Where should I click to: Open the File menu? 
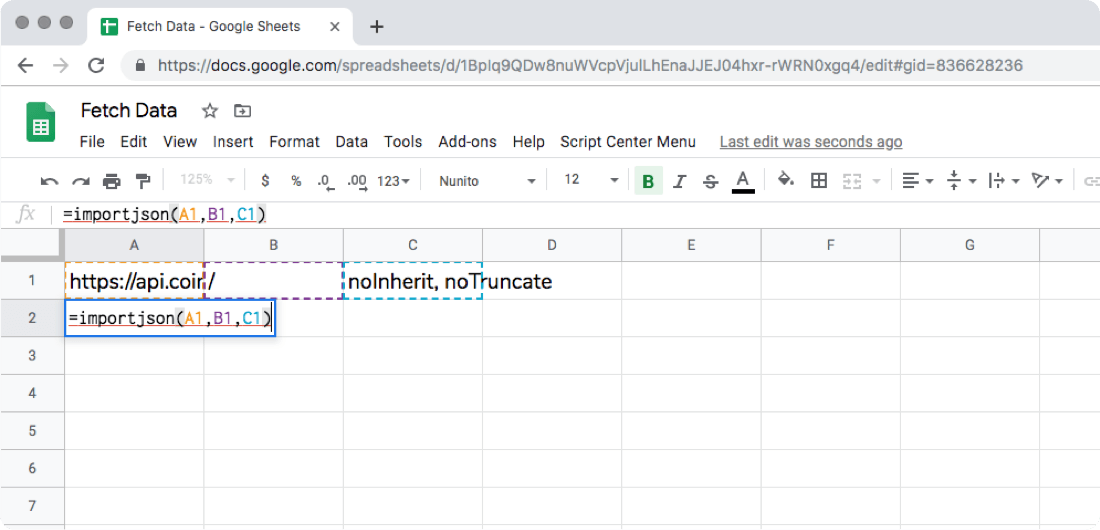92,142
